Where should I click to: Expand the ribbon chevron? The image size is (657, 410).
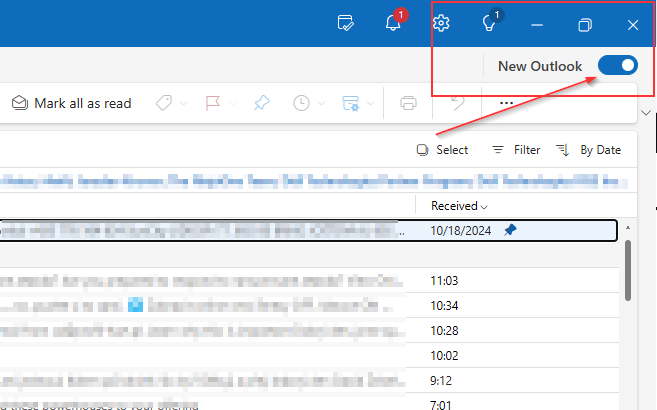tap(646, 113)
